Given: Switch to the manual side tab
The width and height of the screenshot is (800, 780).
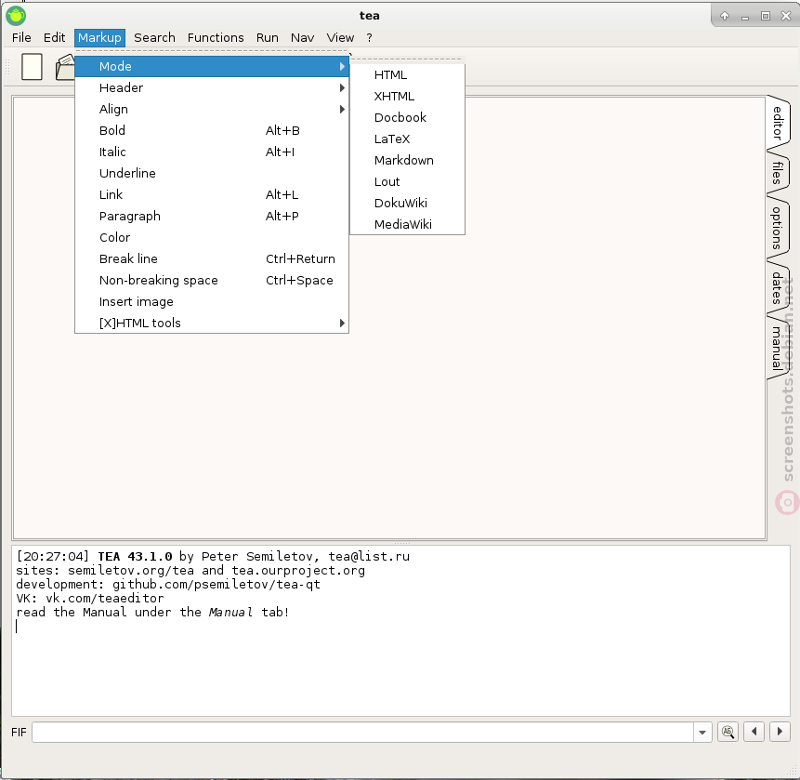Looking at the screenshot, I should click(x=778, y=348).
